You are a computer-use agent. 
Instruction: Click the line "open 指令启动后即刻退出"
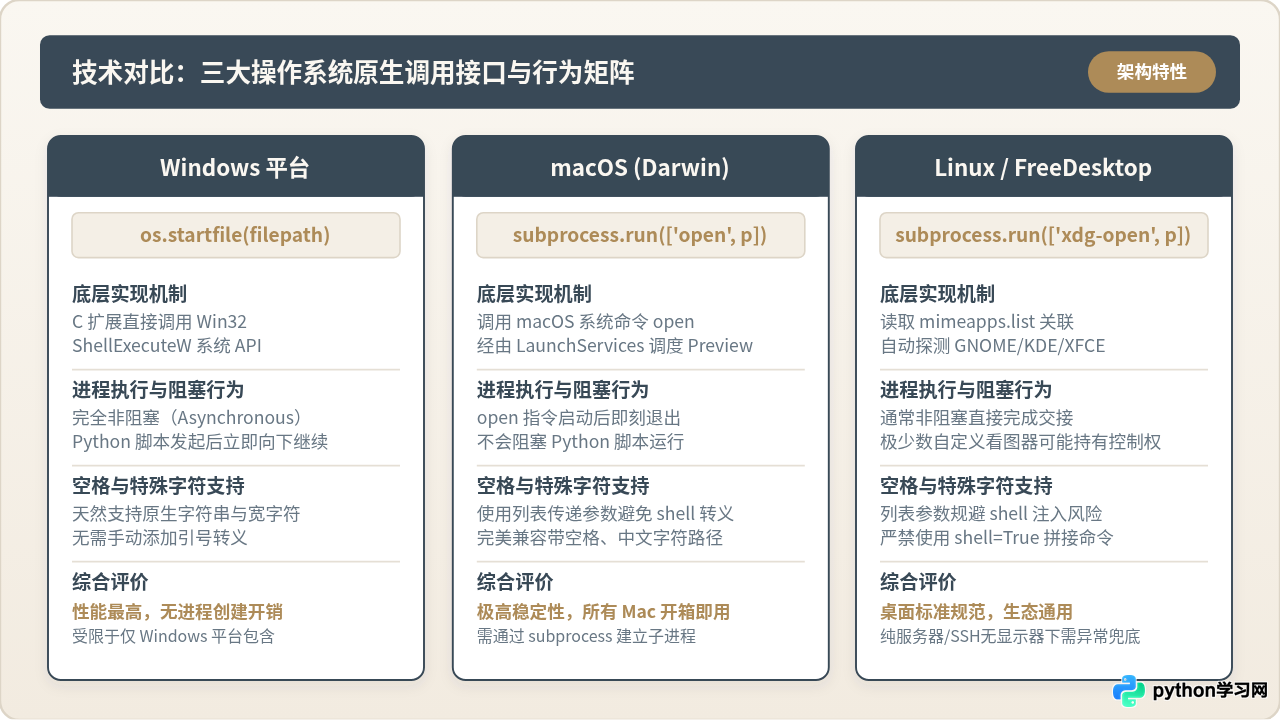point(579,417)
